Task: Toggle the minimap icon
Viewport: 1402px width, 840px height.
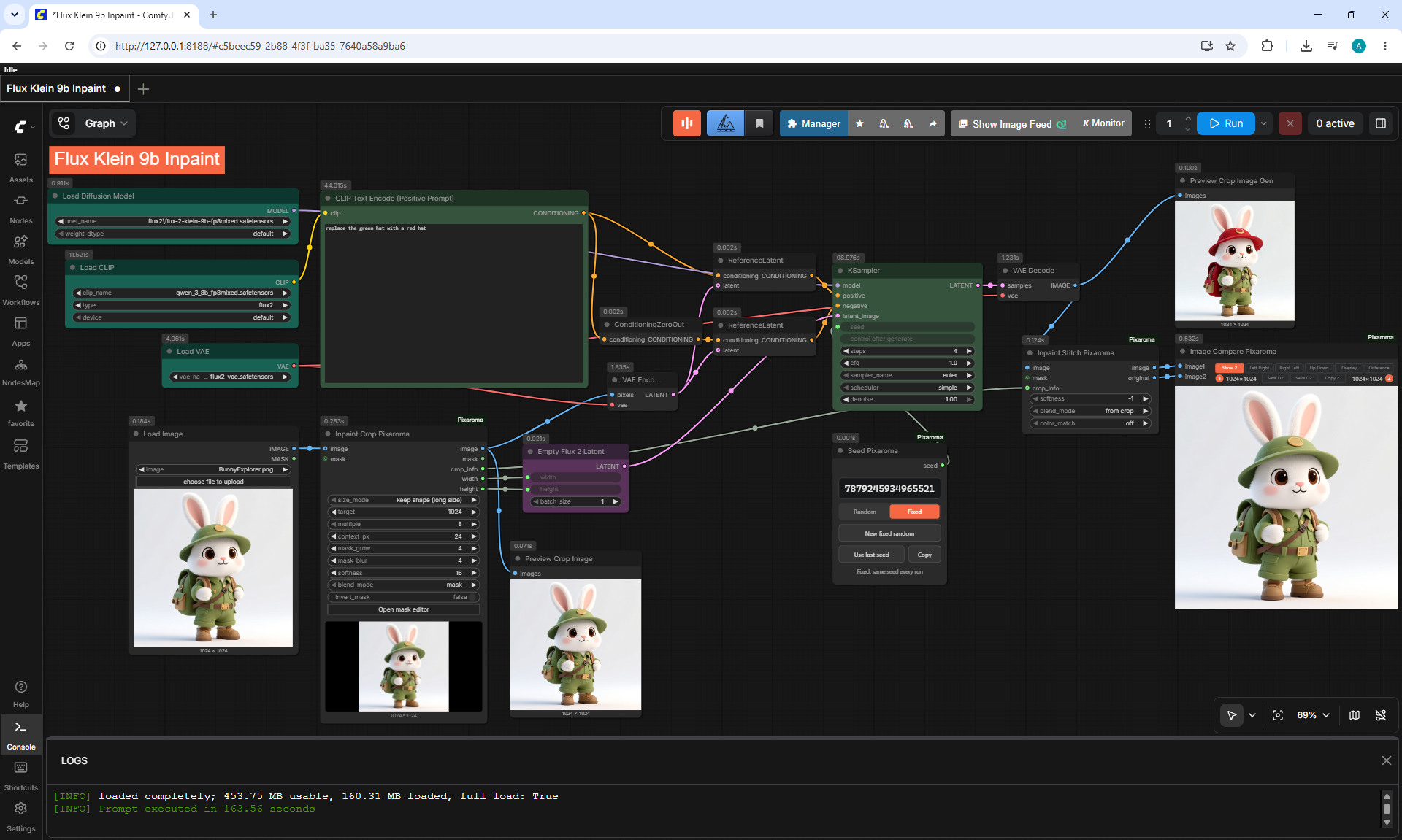Action: click(x=1355, y=715)
